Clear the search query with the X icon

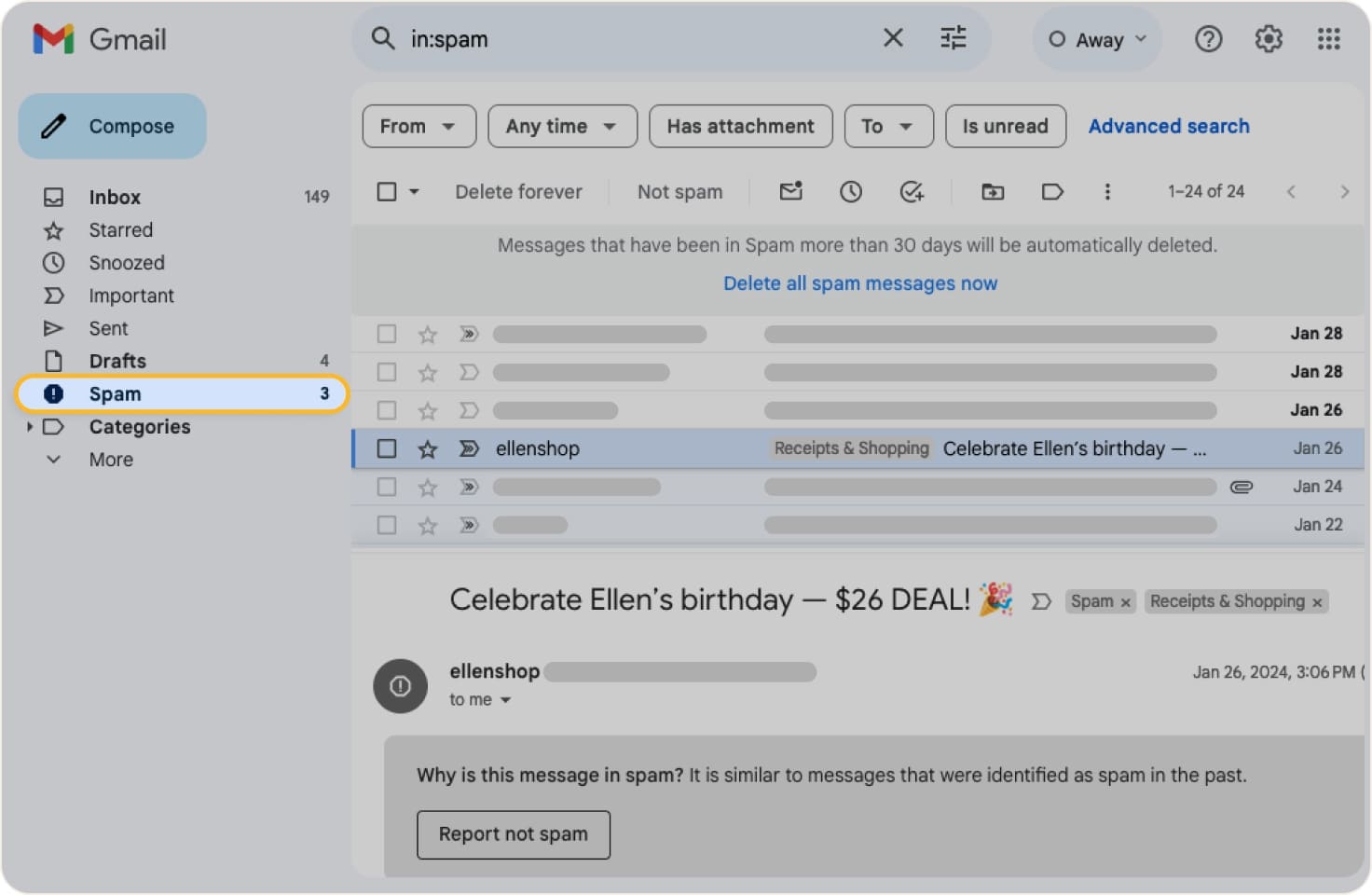(x=892, y=38)
